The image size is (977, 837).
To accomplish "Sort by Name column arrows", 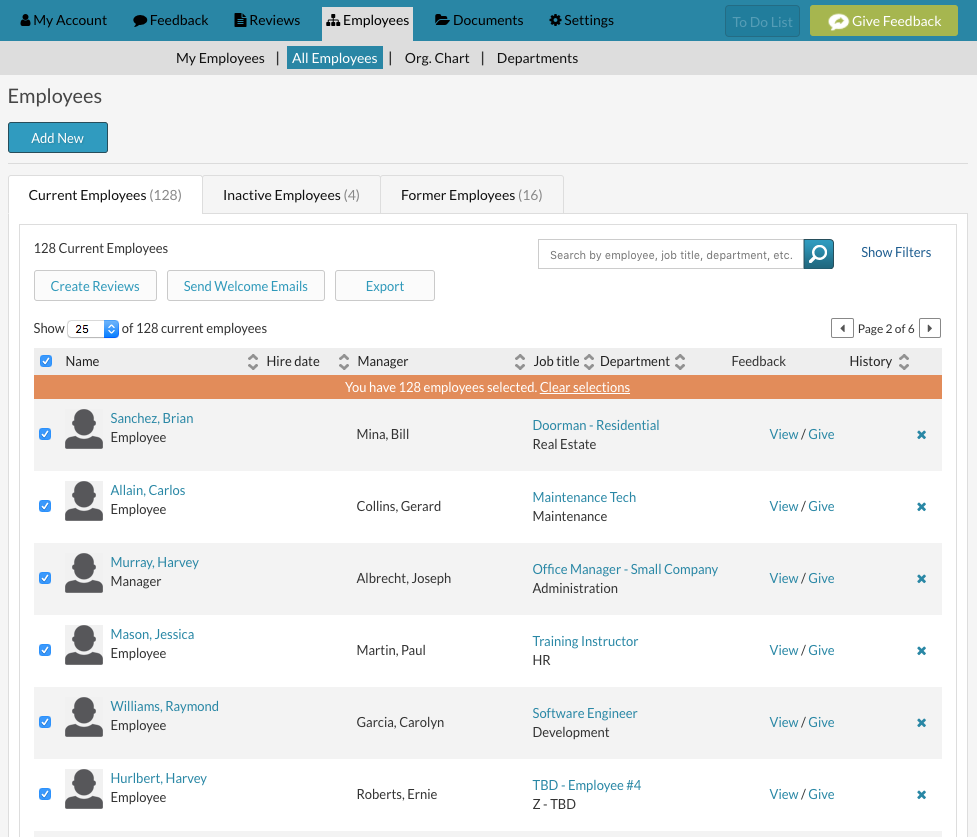I will tap(252, 361).
